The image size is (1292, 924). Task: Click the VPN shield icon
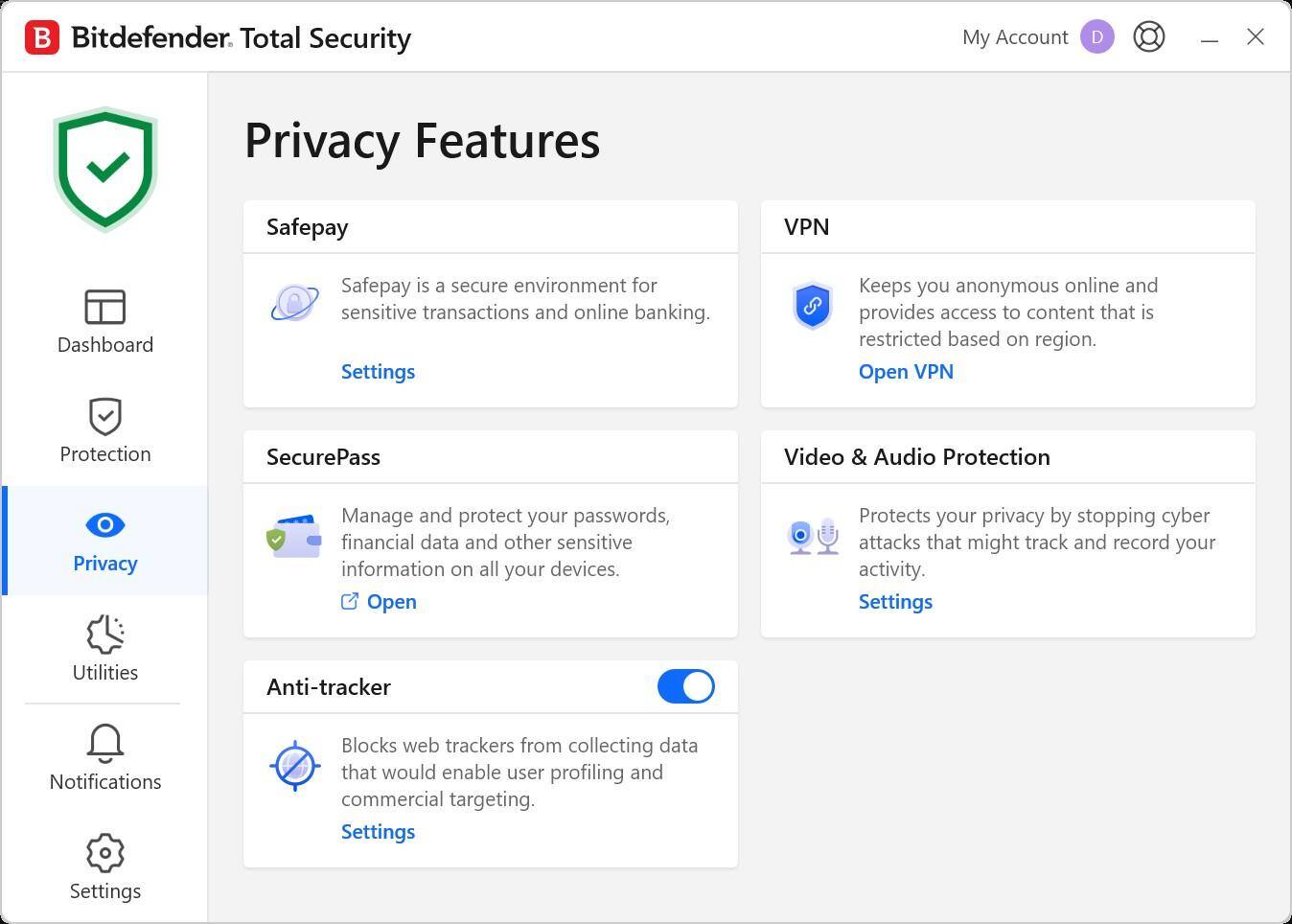coord(812,306)
